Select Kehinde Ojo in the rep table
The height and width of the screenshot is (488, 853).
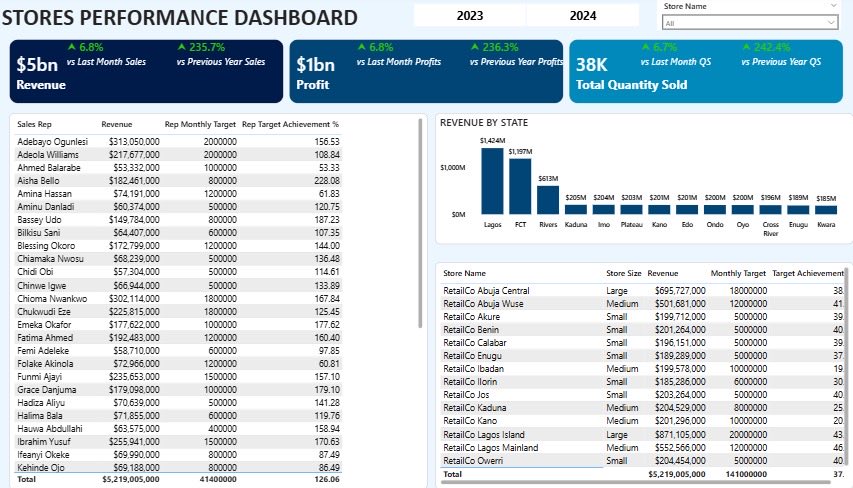[x=41, y=468]
